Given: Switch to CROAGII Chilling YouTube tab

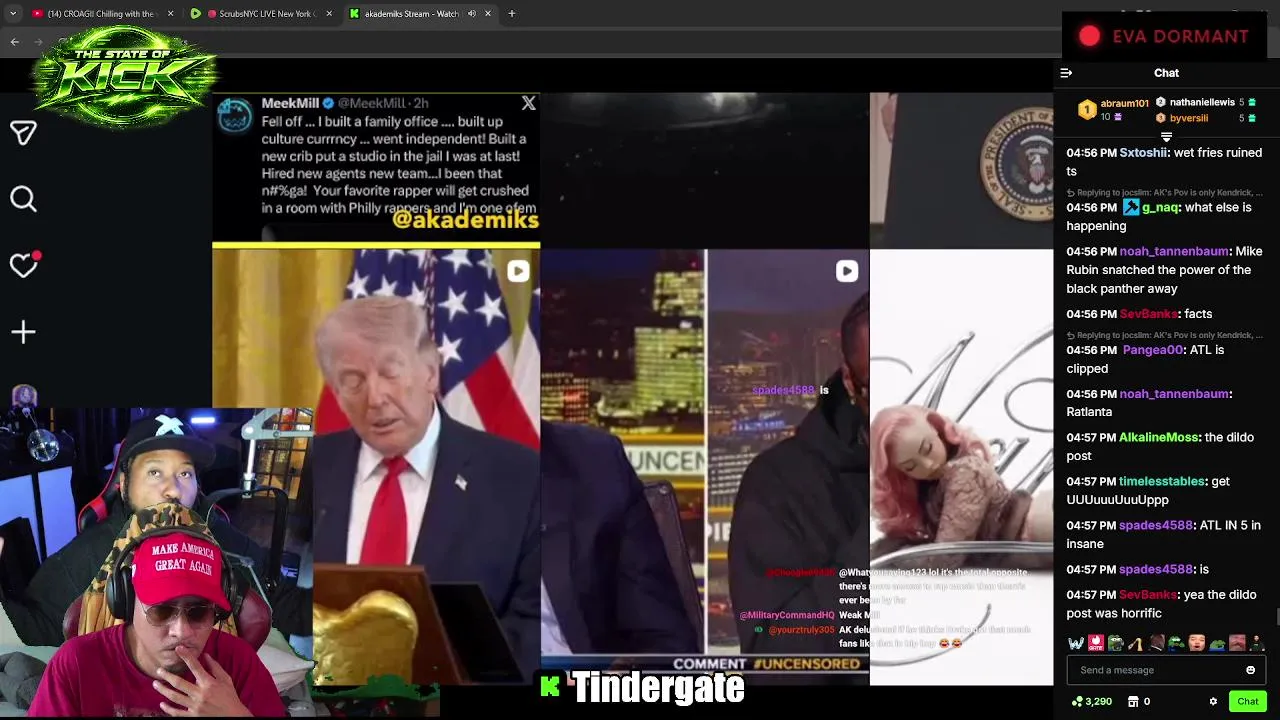Looking at the screenshot, I should [100, 14].
